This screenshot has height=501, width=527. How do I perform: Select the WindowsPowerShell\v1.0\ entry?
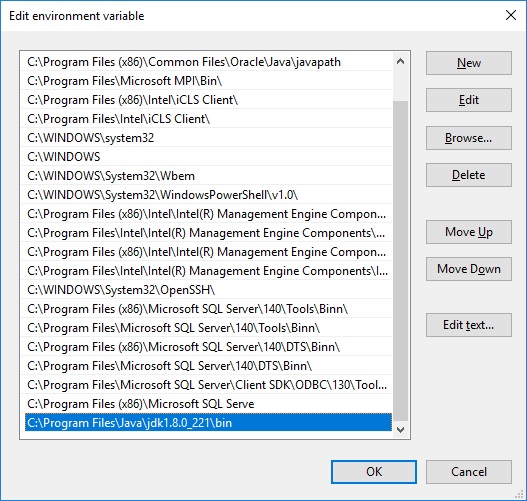pyautogui.click(x=207, y=195)
